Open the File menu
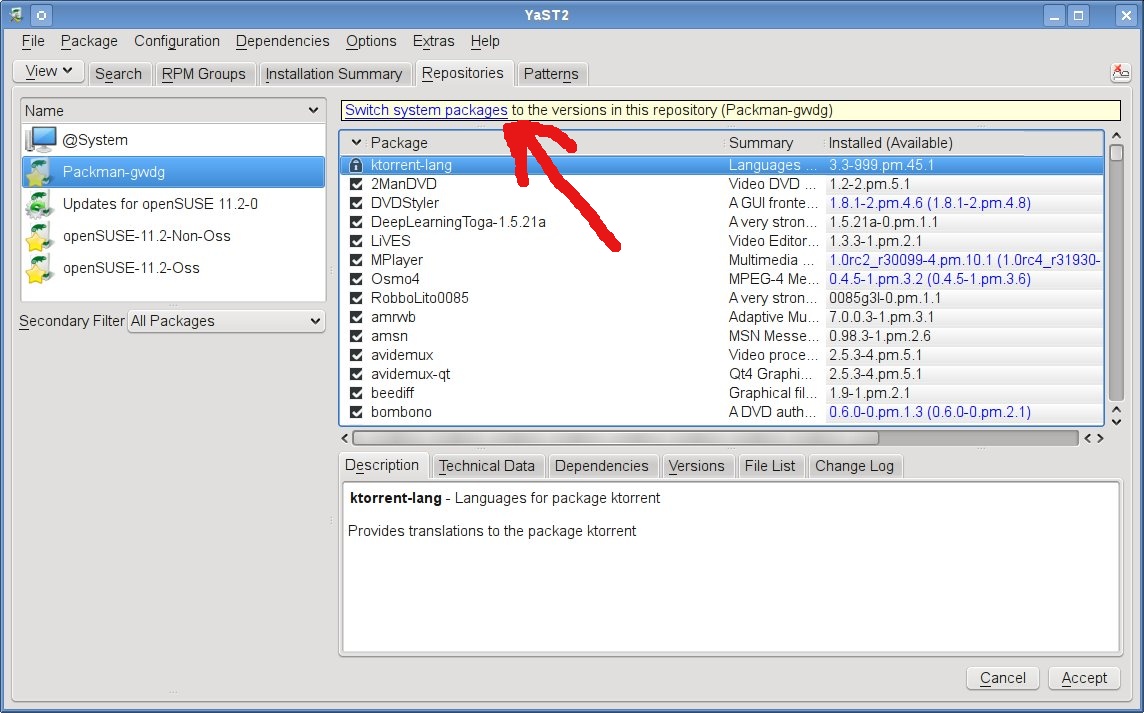 click(33, 41)
